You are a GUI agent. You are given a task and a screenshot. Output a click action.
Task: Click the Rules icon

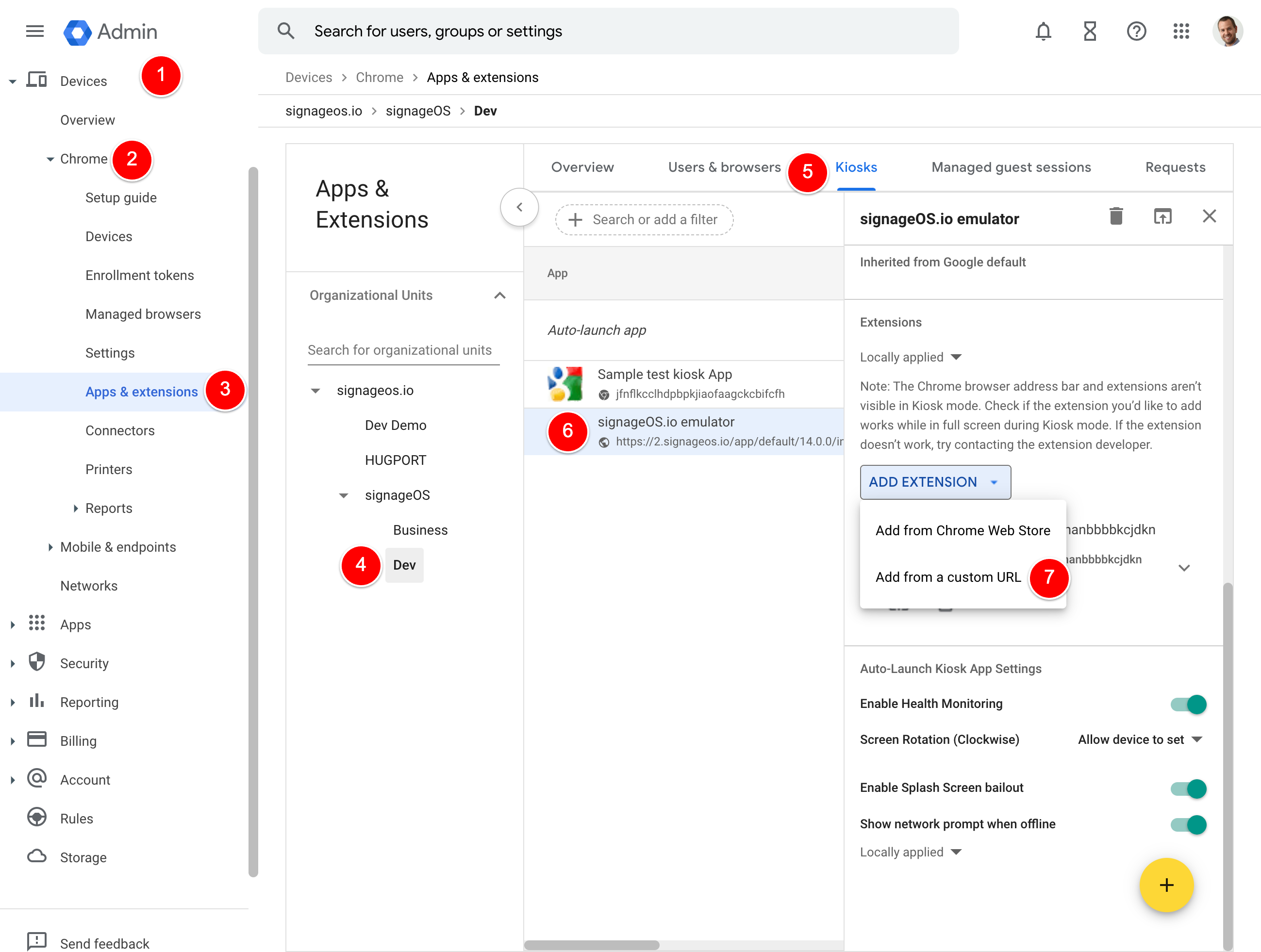[x=37, y=818]
